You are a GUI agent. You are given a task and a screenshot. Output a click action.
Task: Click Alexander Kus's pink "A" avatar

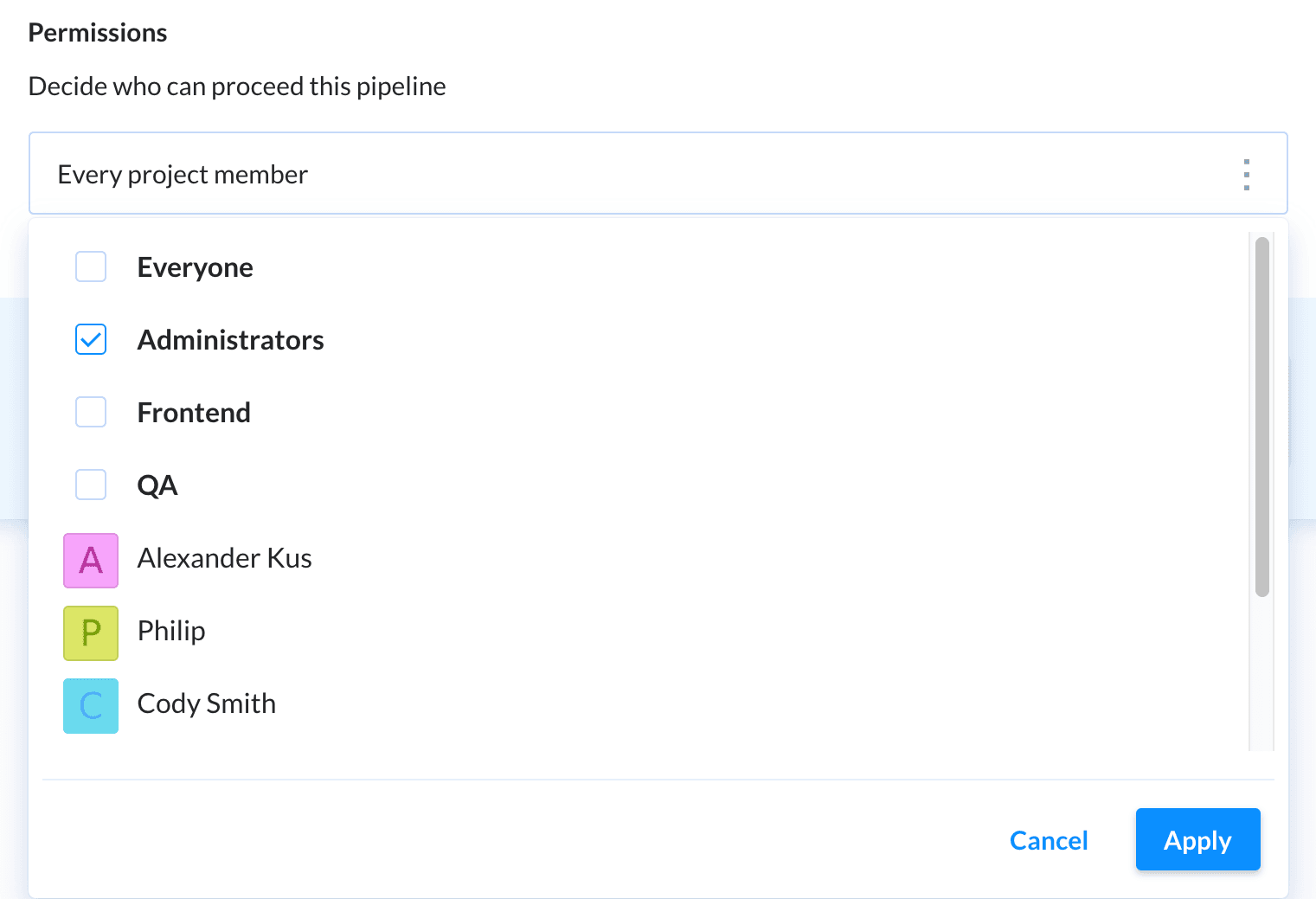[91, 561]
